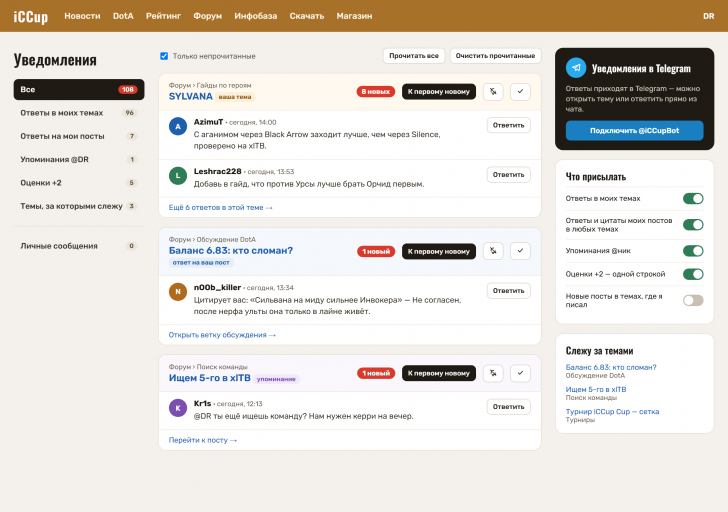Open Инфобаза menu item

(x=255, y=16)
